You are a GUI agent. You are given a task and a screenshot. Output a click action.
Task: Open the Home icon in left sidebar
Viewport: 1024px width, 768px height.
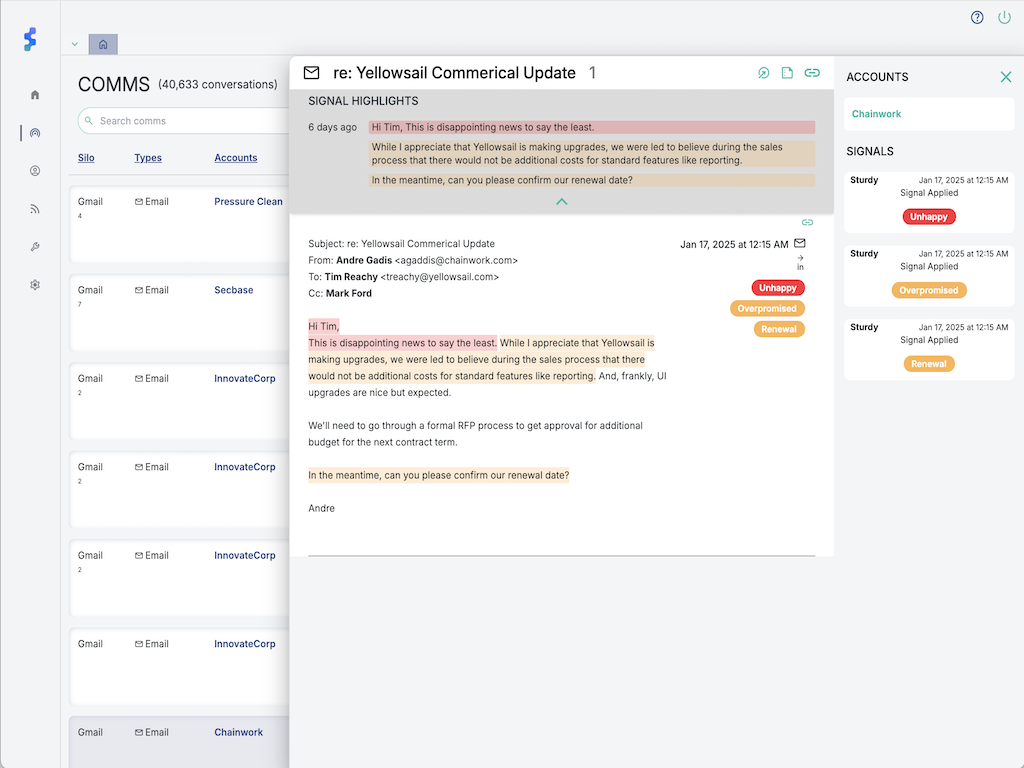tap(35, 95)
